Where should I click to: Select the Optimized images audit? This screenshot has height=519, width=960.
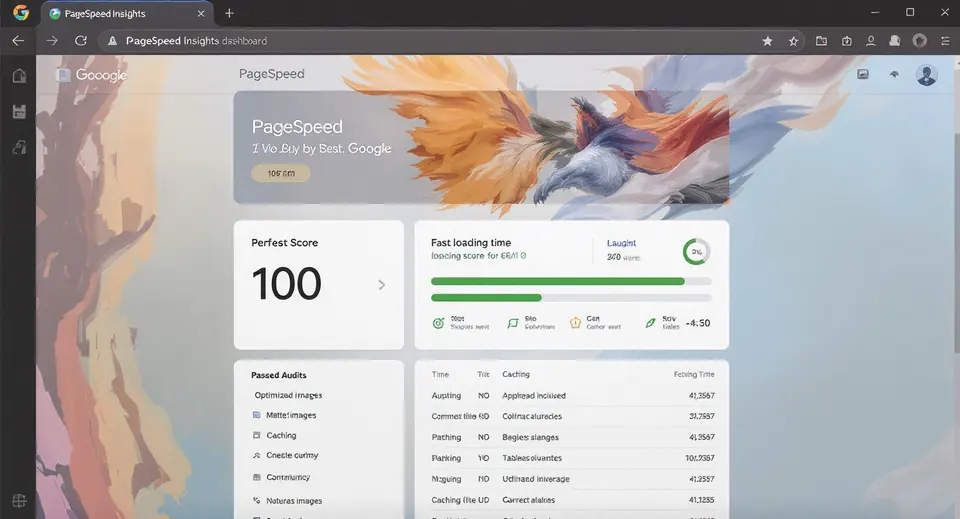pyautogui.click(x=288, y=395)
